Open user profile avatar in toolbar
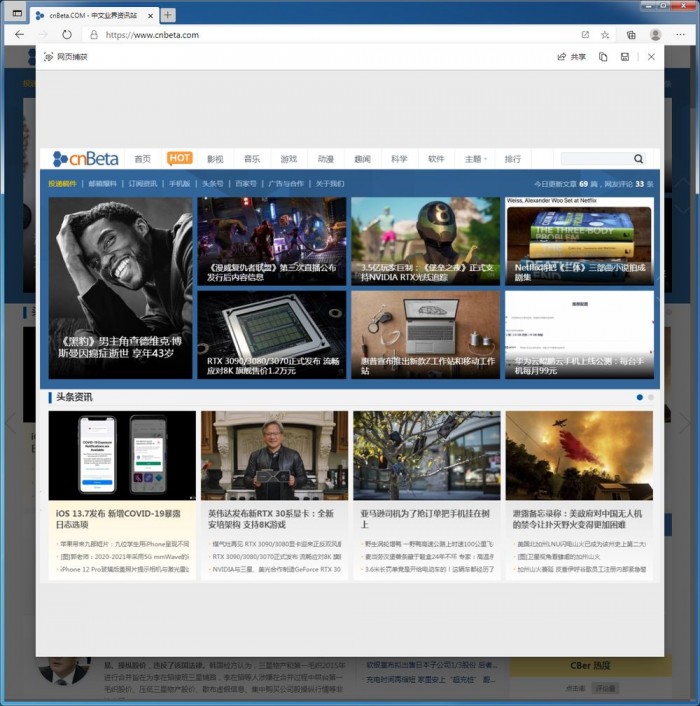Image resolution: width=700 pixels, height=706 pixels. point(655,35)
